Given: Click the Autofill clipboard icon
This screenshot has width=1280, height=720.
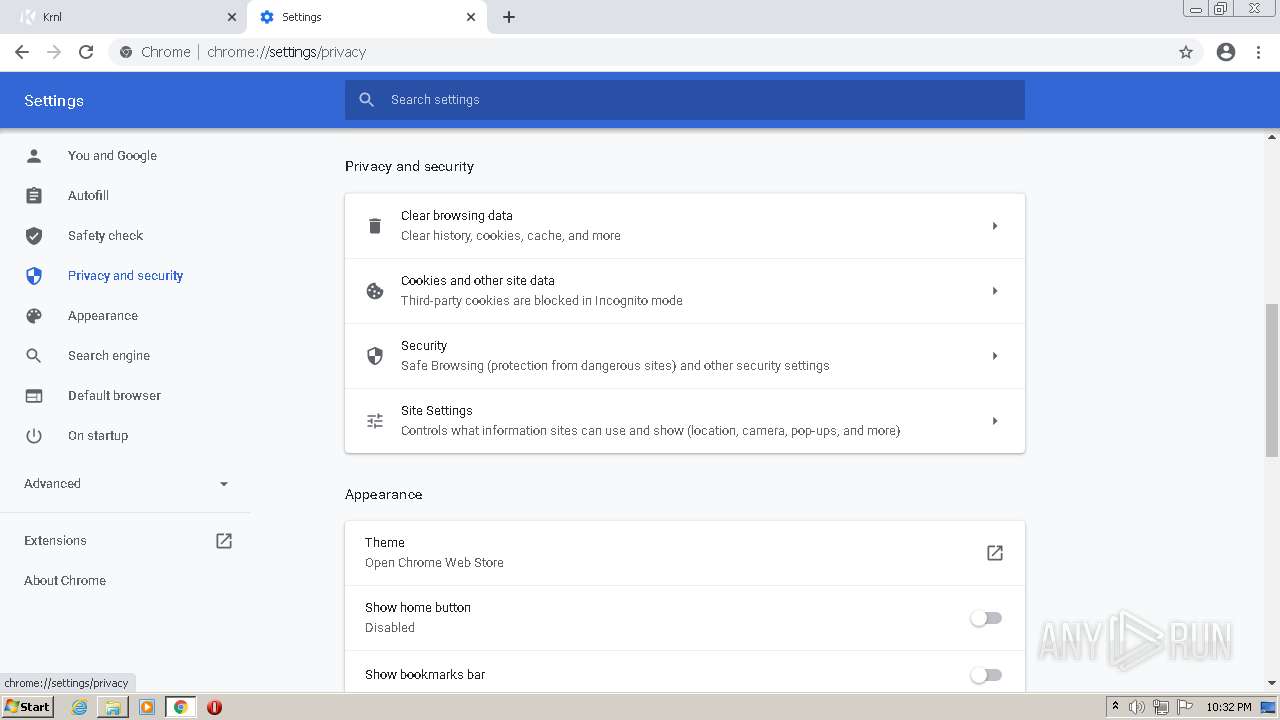Looking at the screenshot, I should [x=34, y=196].
